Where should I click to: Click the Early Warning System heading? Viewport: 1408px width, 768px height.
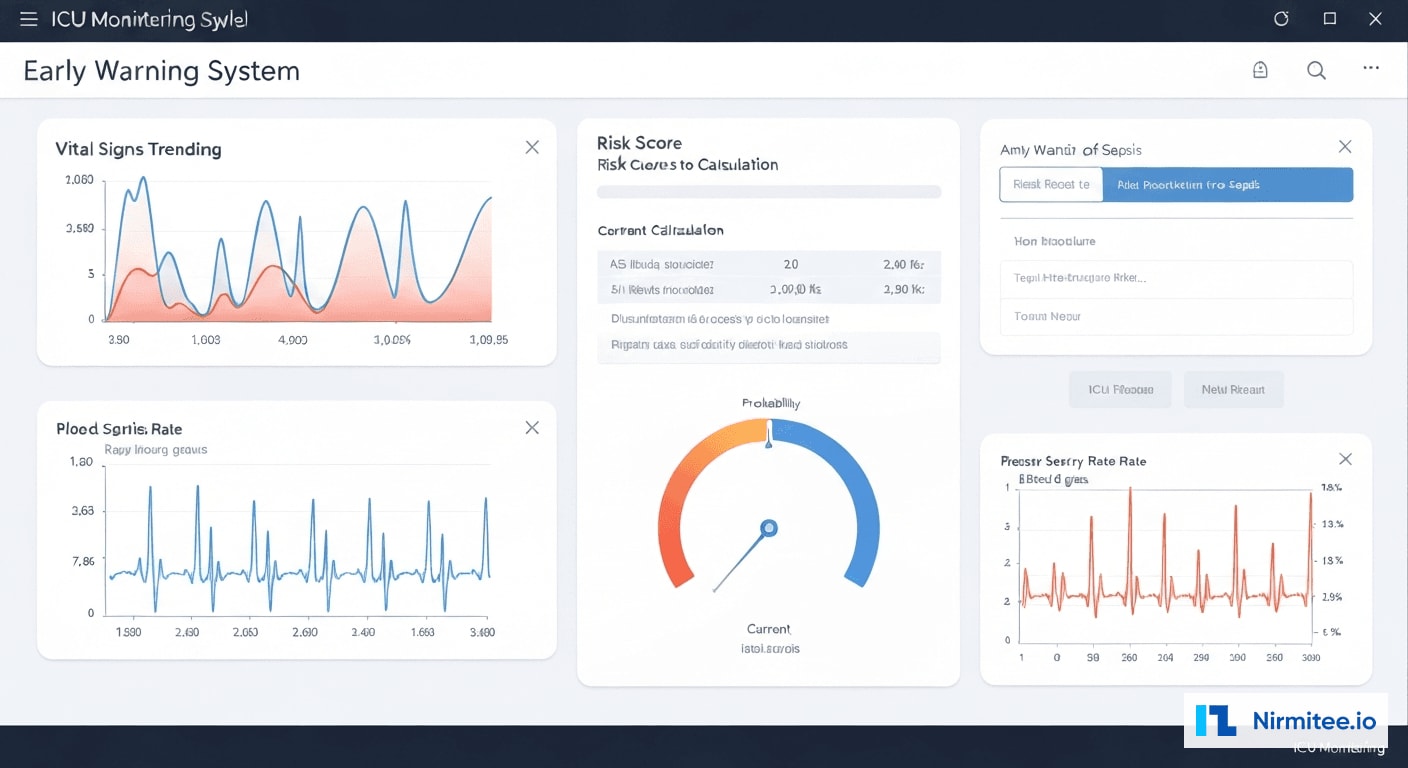(161, 71)
